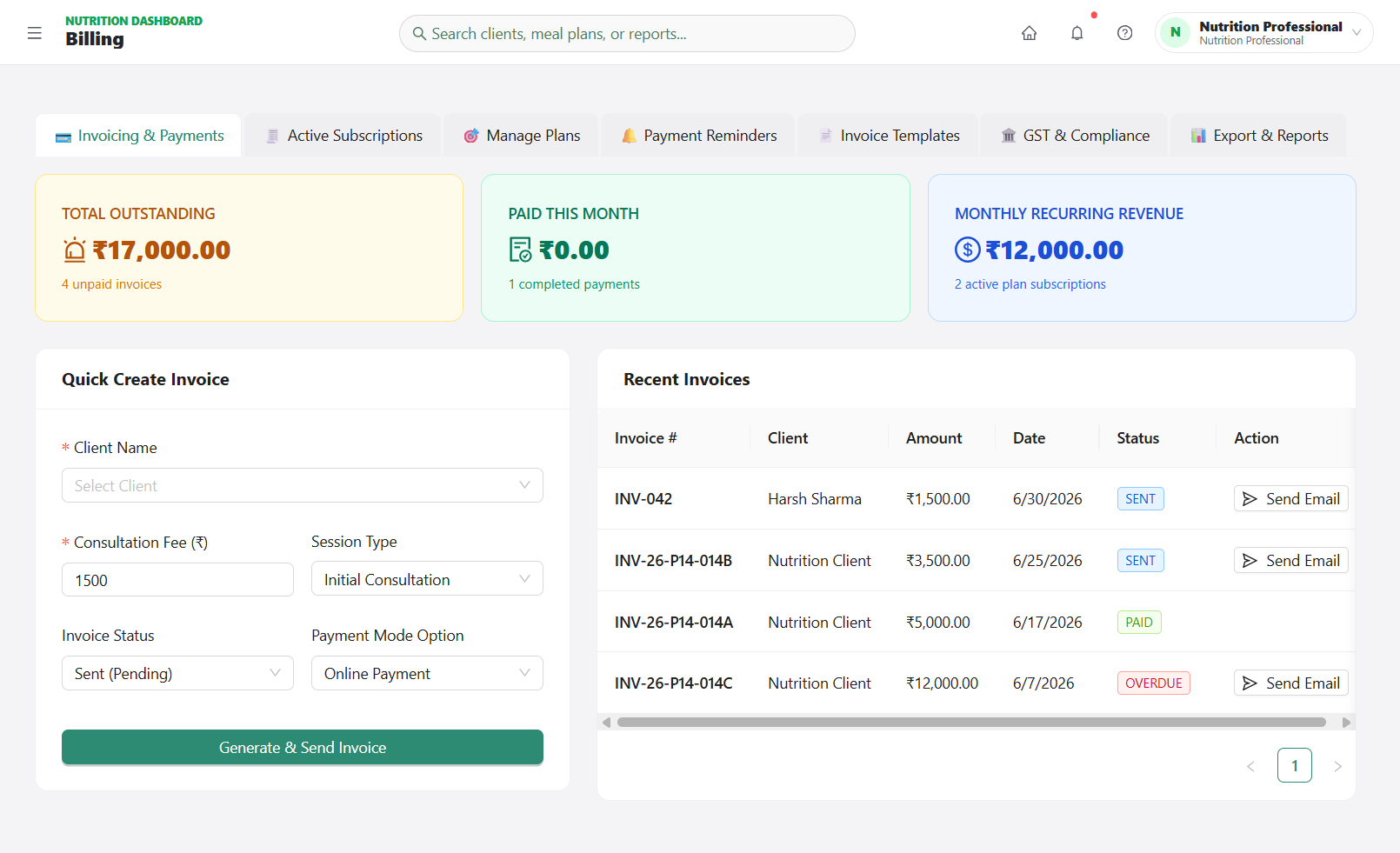The width and height of the screenshot is (1400, 853).
Task: Click the invoices table horizontal scrollbar
Action: 971,723
